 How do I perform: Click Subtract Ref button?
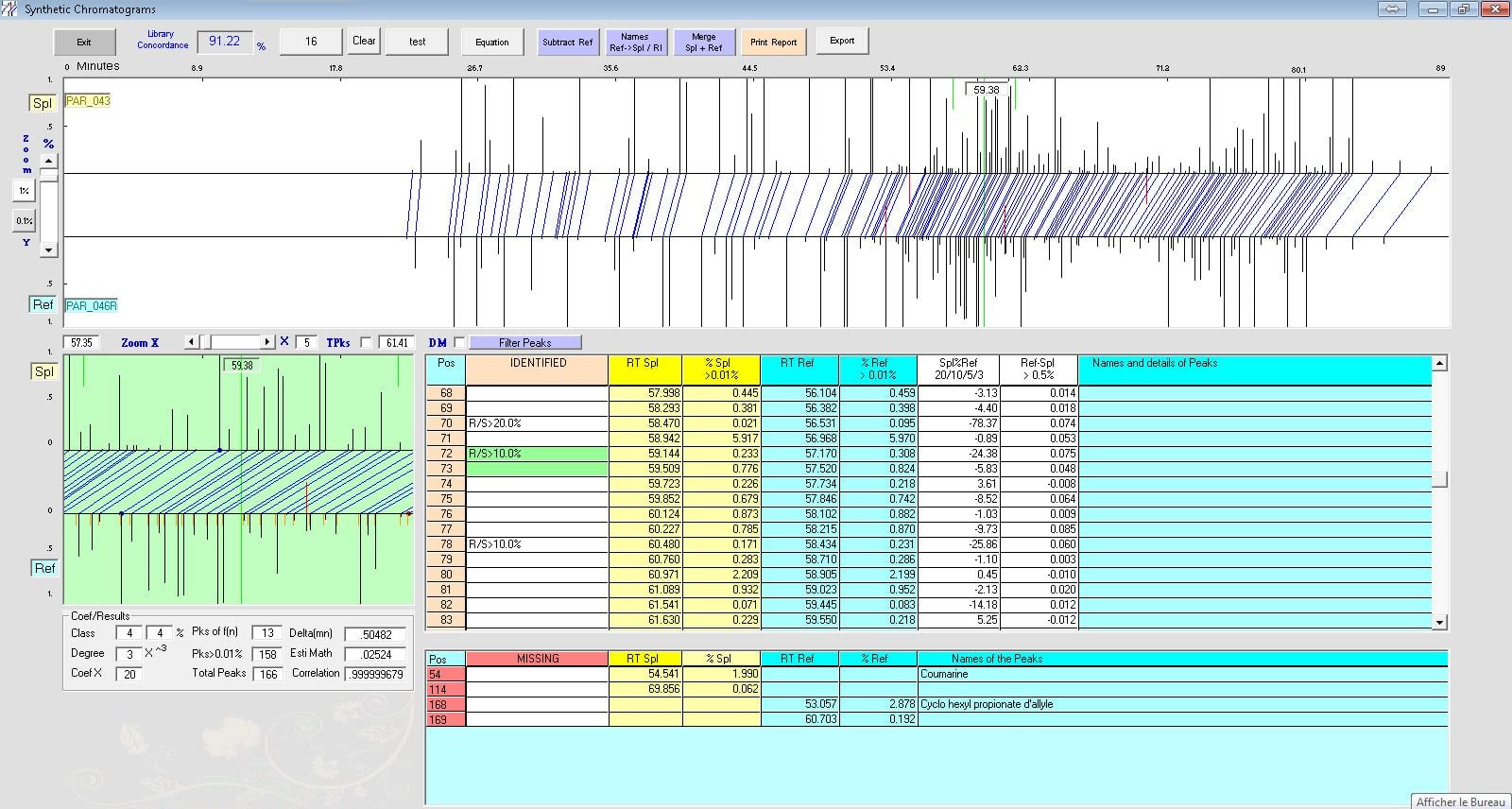tap(567, 42)
